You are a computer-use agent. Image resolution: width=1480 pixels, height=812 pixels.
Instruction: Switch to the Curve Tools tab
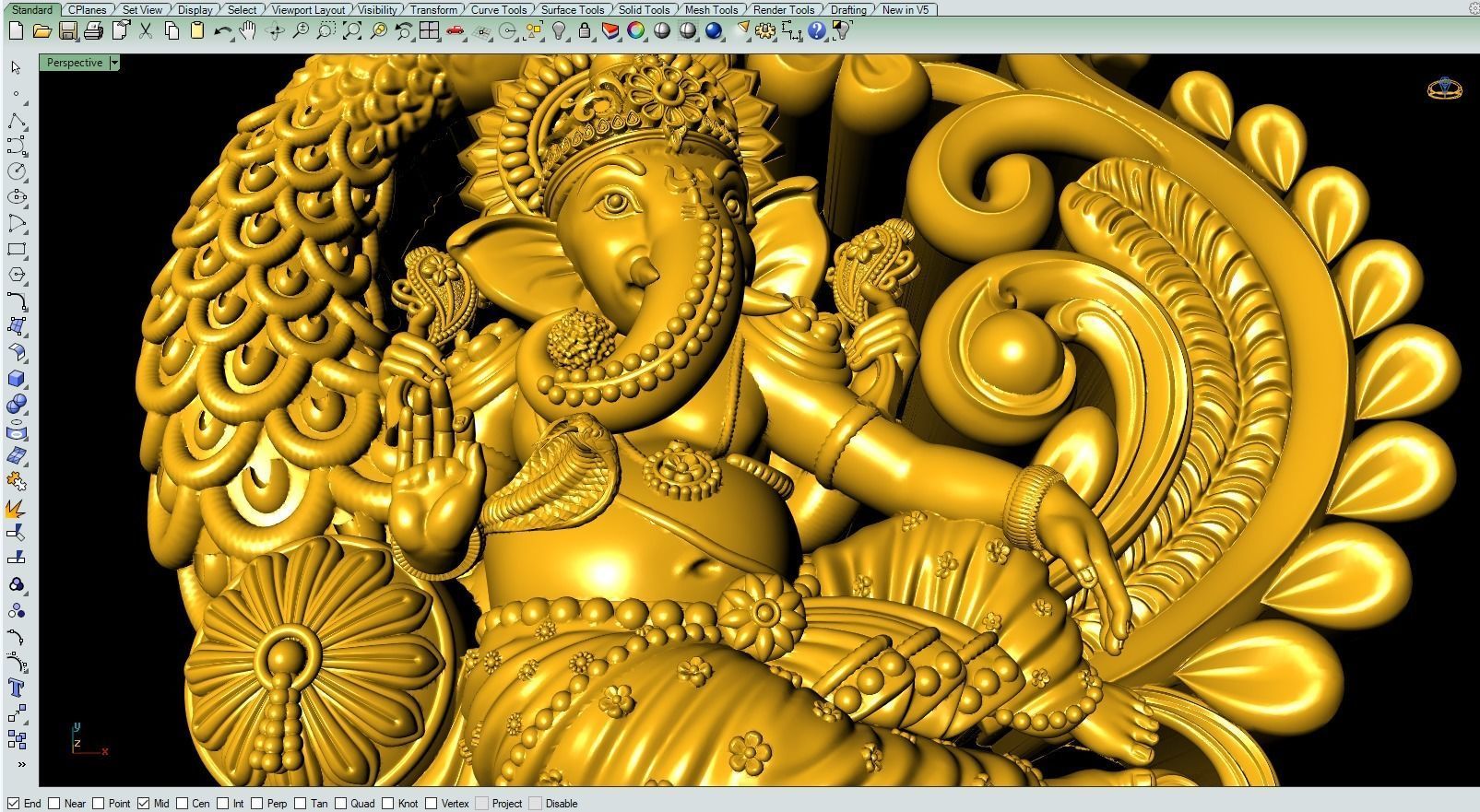[x=499, y=9]
